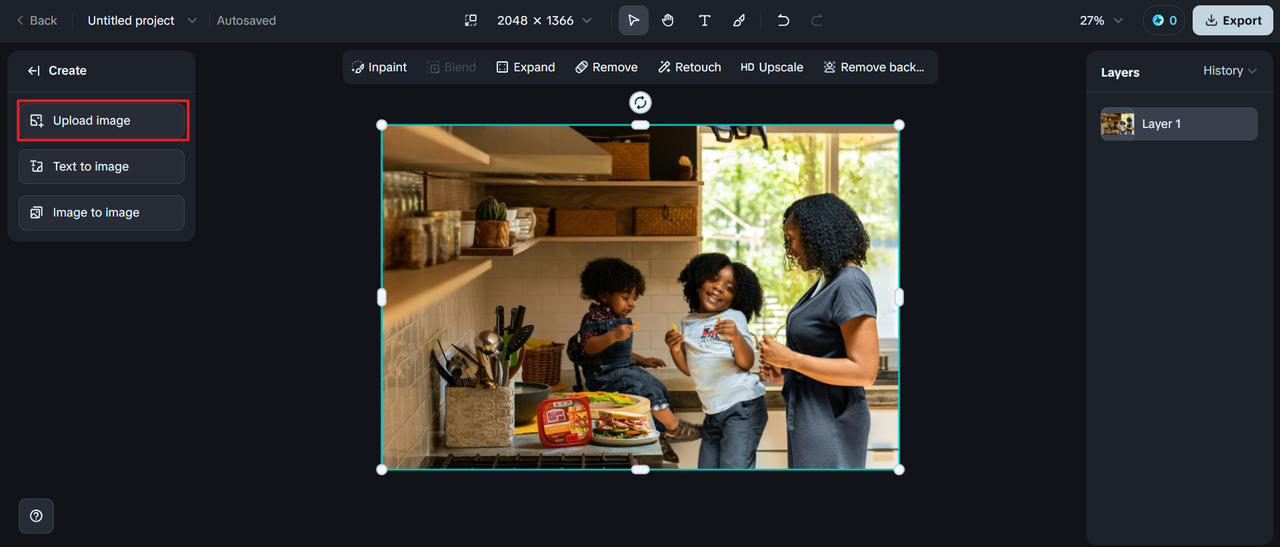Click the rotate handle above the image
The image size is (1280, 547).
click(x=640, y=102)
